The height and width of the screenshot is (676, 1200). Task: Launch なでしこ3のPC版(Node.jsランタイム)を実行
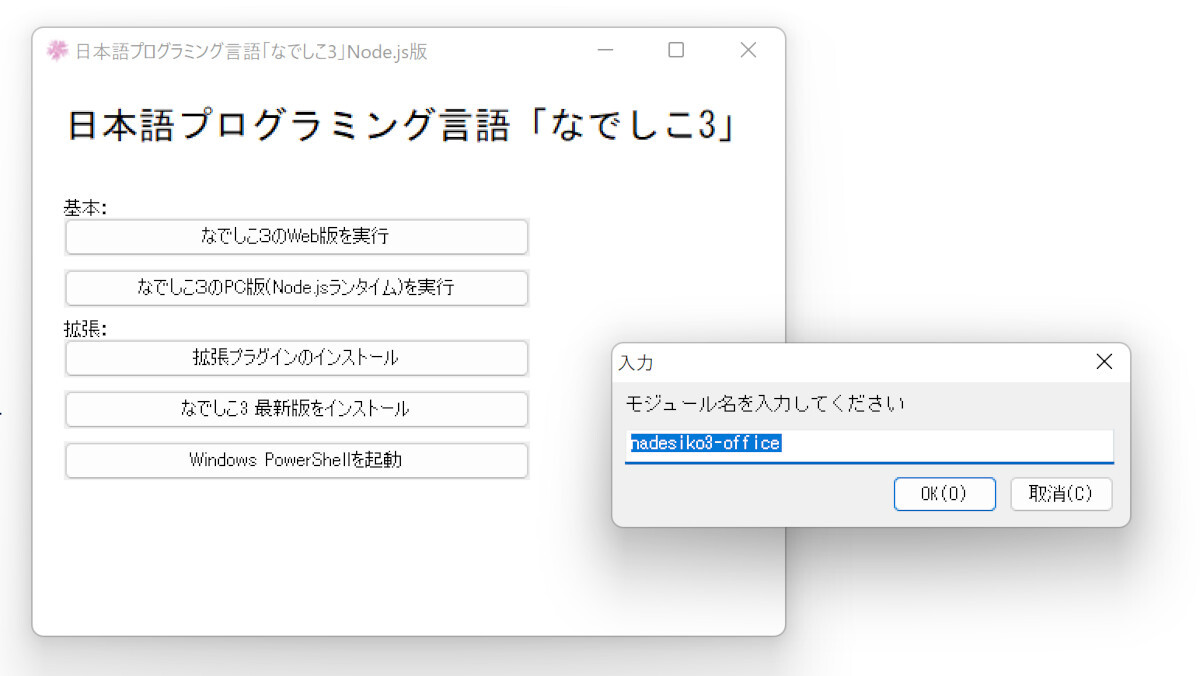tap(296, 288)
